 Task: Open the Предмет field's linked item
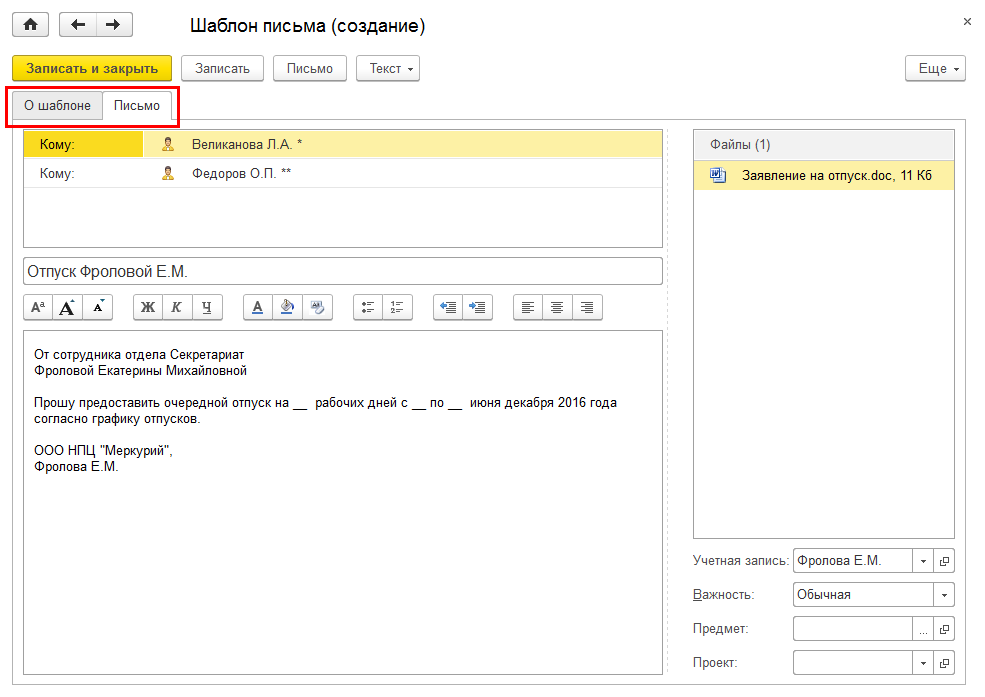tap(944, 629)
